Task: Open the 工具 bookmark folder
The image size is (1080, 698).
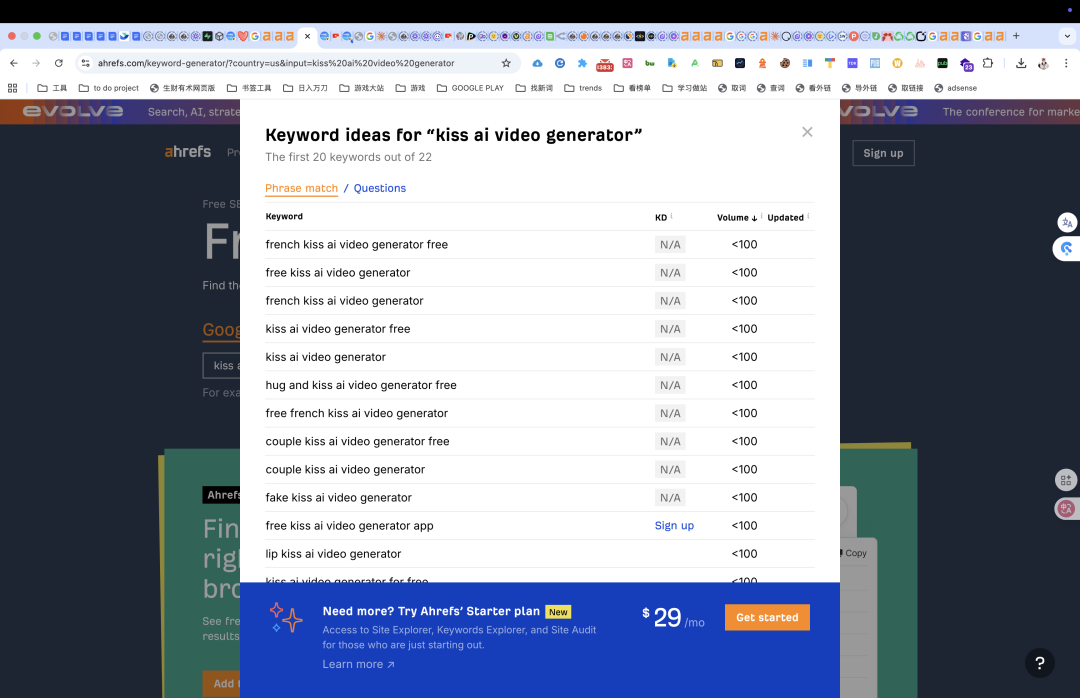Action: point(52,88)
